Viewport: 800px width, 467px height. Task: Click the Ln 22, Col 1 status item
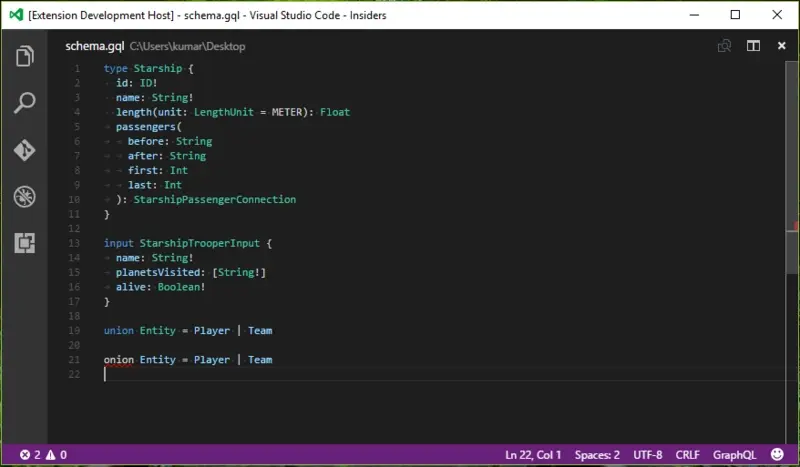coord(533,455)
